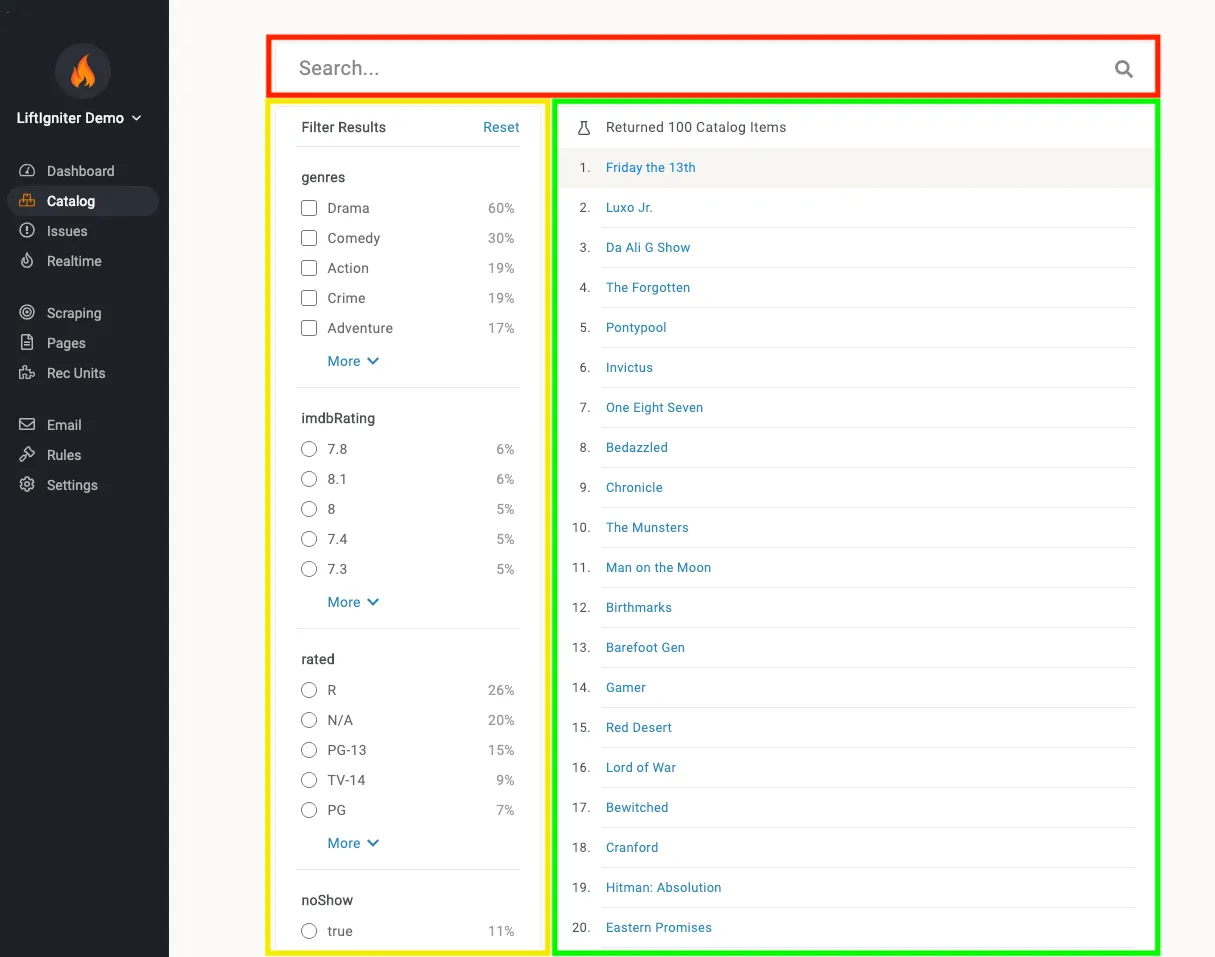Click the Rec Units puzzle icon
This screenshot has height=957, width=1215.
point(27,373)
